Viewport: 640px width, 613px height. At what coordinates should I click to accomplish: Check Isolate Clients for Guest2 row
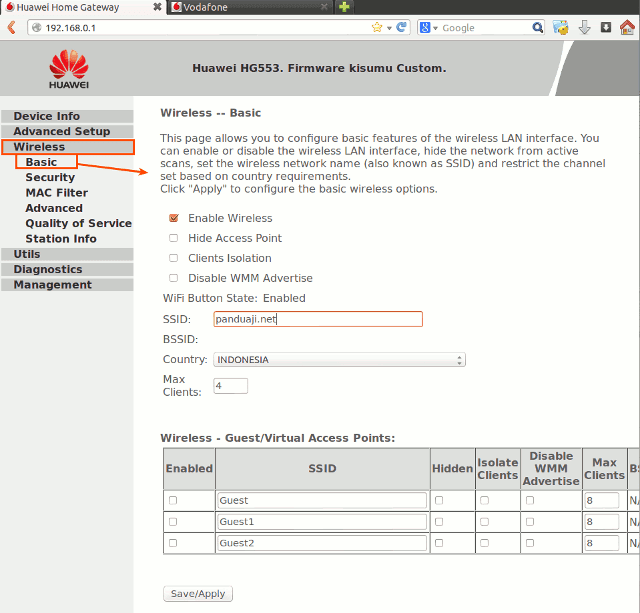pyautogui.click(x=484, y=543)
